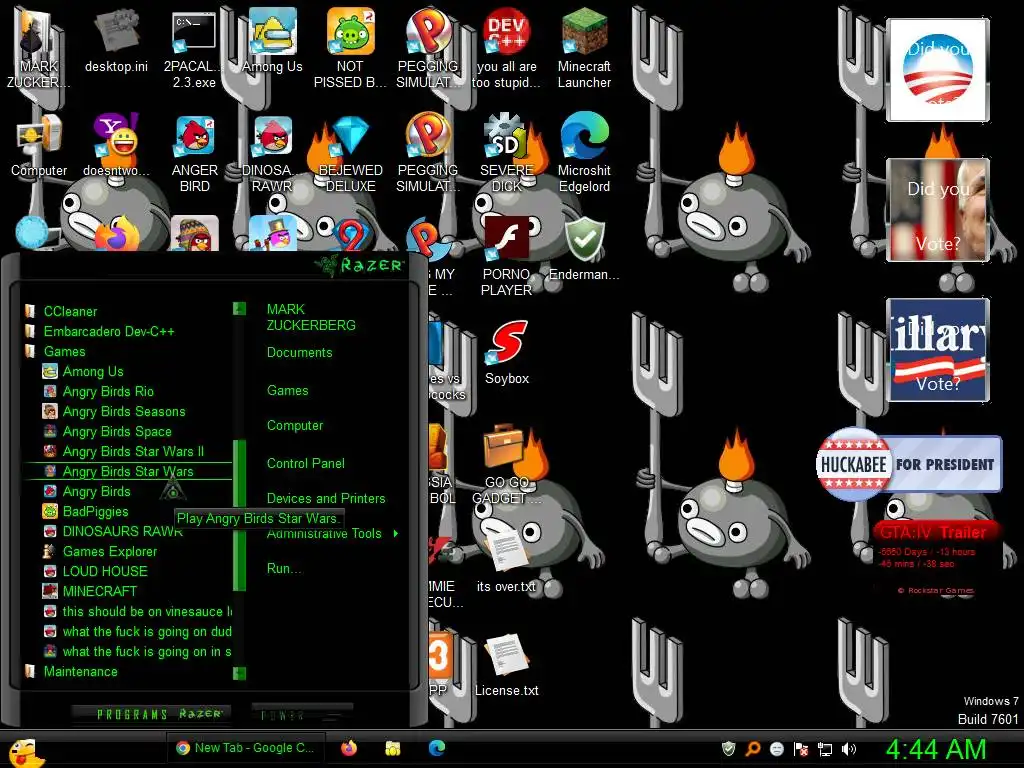This screenshot has height=768, width=1024.
Task: Launch Among Us from the Games folder list
Action: point(93,372)
